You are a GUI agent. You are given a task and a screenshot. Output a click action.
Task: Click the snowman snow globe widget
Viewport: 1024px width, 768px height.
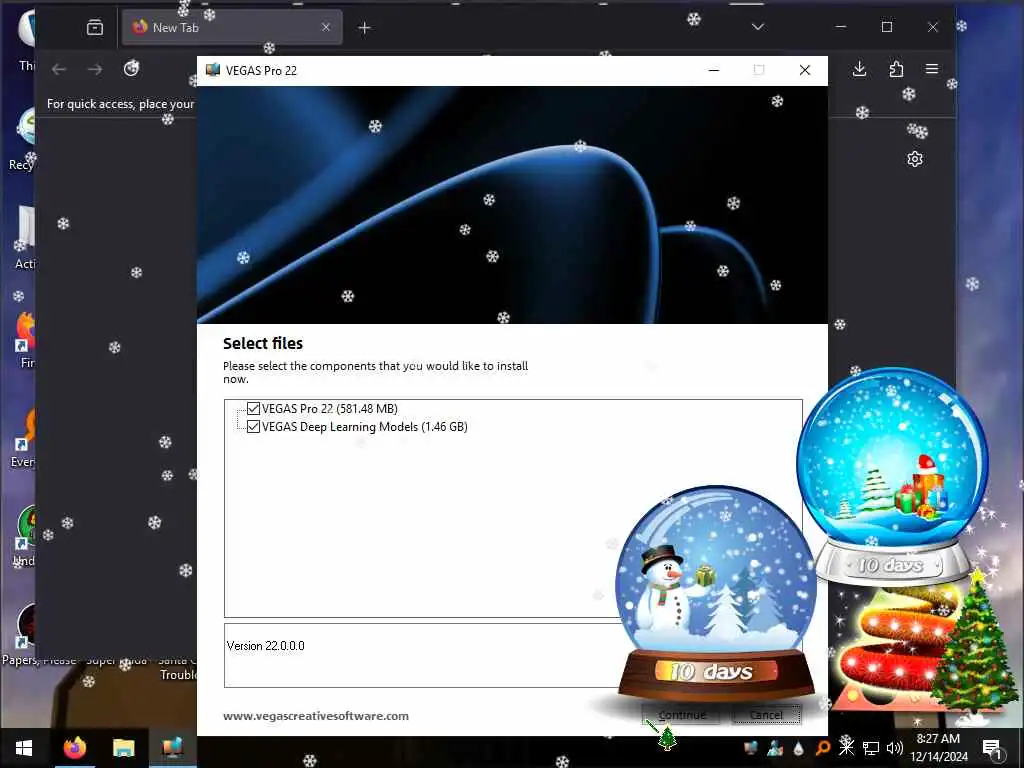[x=716, y=593]
